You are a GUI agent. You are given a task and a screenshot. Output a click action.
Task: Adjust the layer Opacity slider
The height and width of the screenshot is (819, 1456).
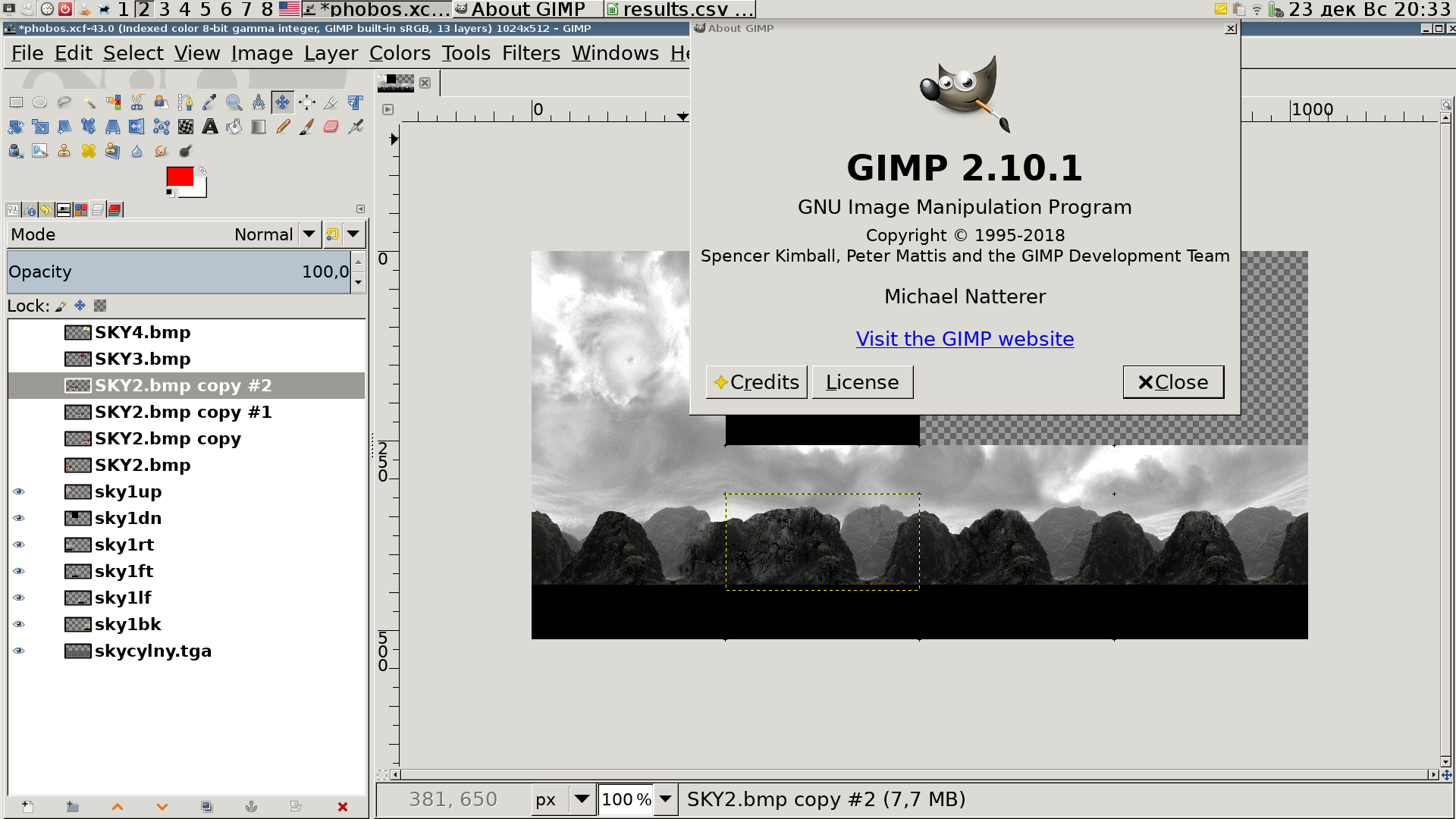click(180, 272)
